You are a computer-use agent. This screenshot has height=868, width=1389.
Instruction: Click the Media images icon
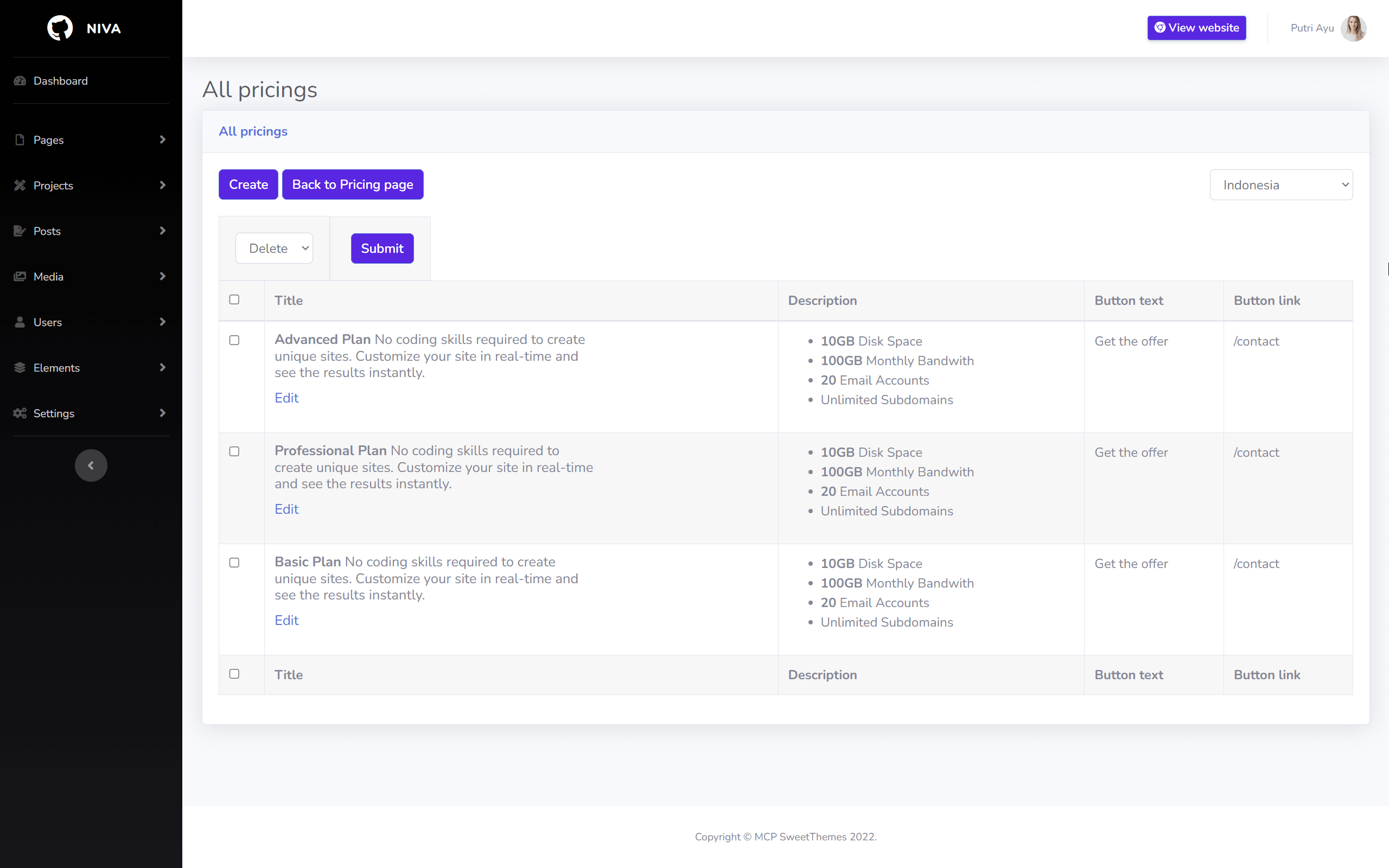pyautogui.click(x=20, y=276)
